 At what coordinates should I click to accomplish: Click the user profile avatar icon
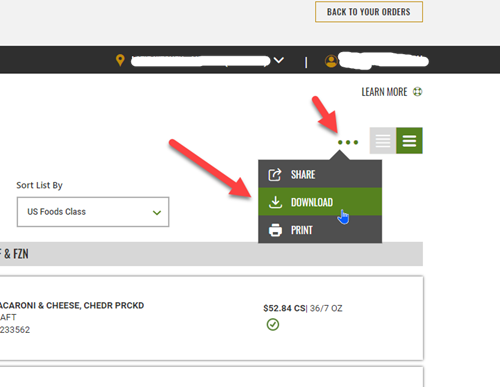coord(331,61)
